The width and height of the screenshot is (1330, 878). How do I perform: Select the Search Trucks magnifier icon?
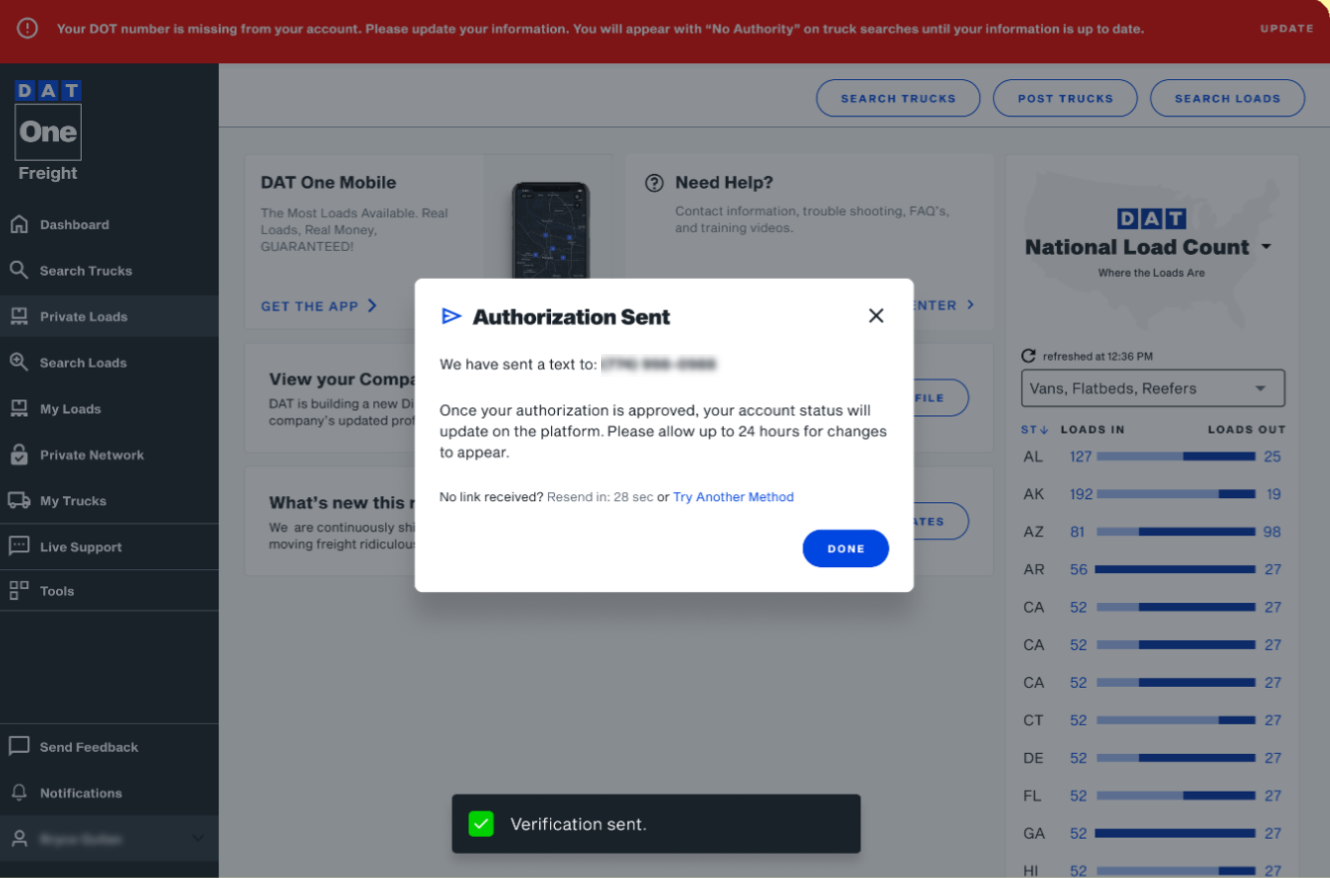pos(19,270)
